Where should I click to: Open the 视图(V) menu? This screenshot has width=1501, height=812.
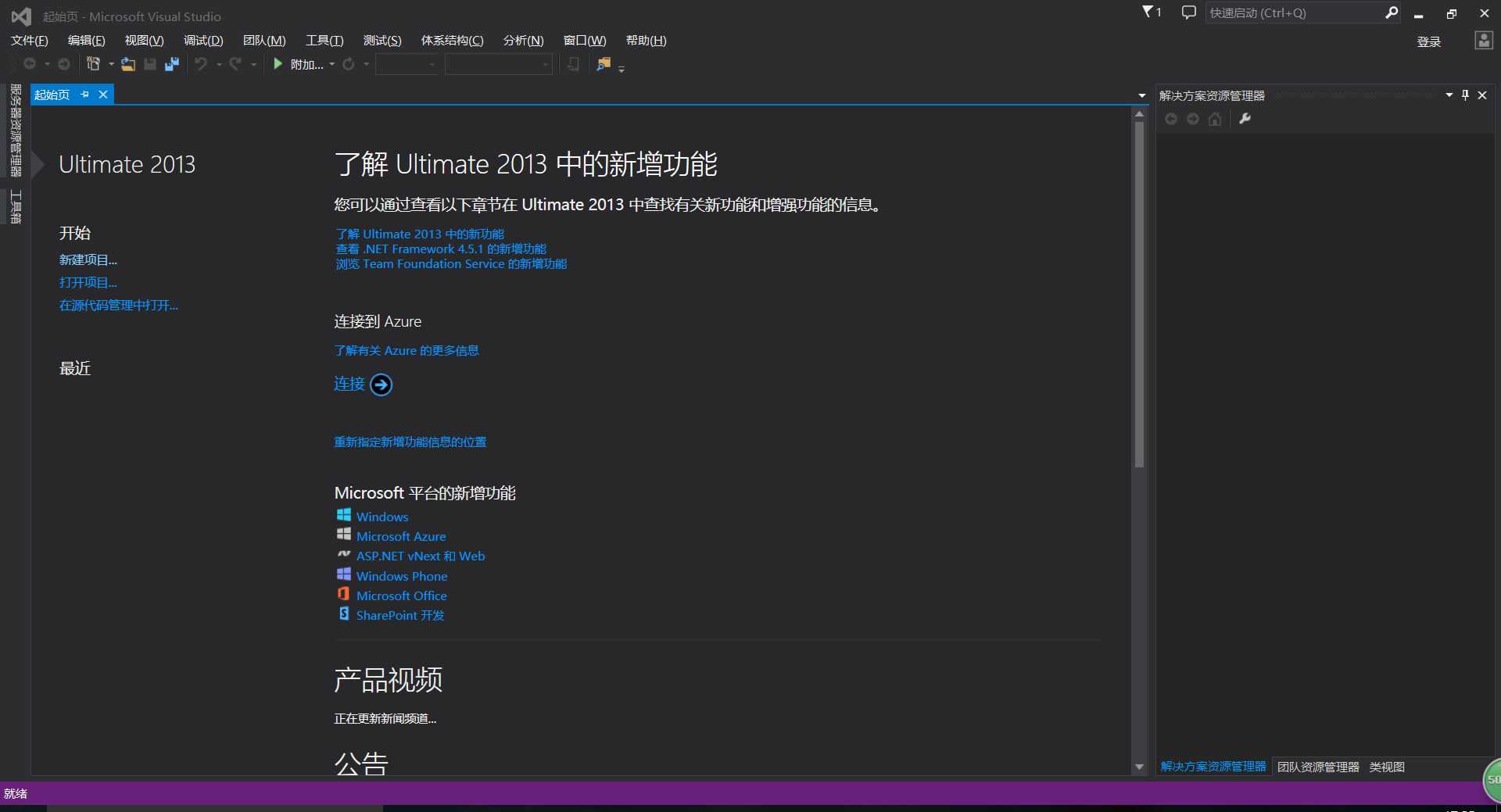(145, 41)
